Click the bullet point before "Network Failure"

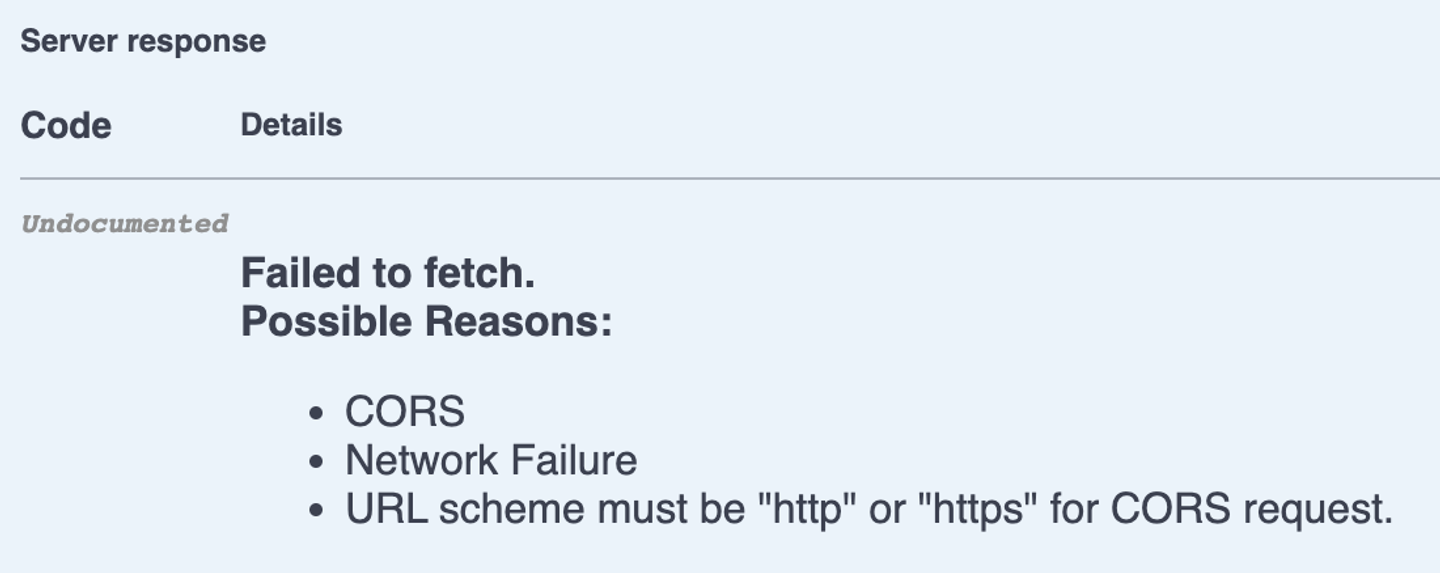point(317,462)
